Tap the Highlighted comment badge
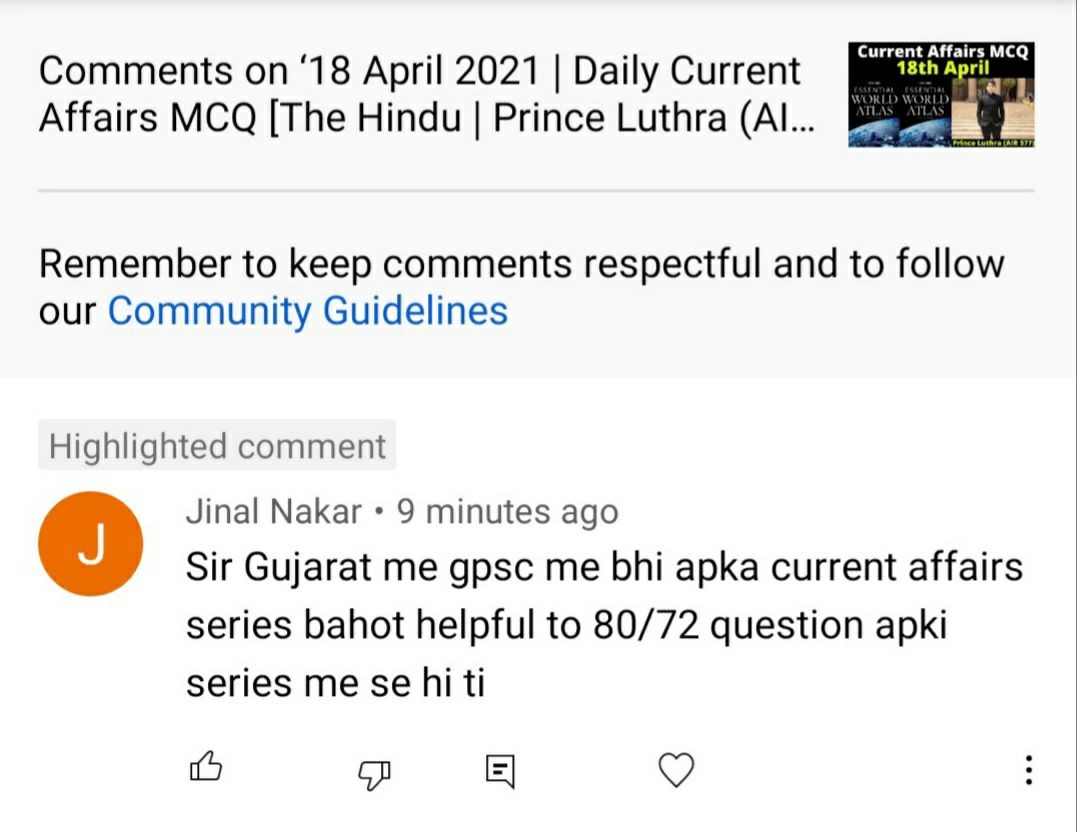Screen dimensions: 1077x832 click(x=217, y=446)
